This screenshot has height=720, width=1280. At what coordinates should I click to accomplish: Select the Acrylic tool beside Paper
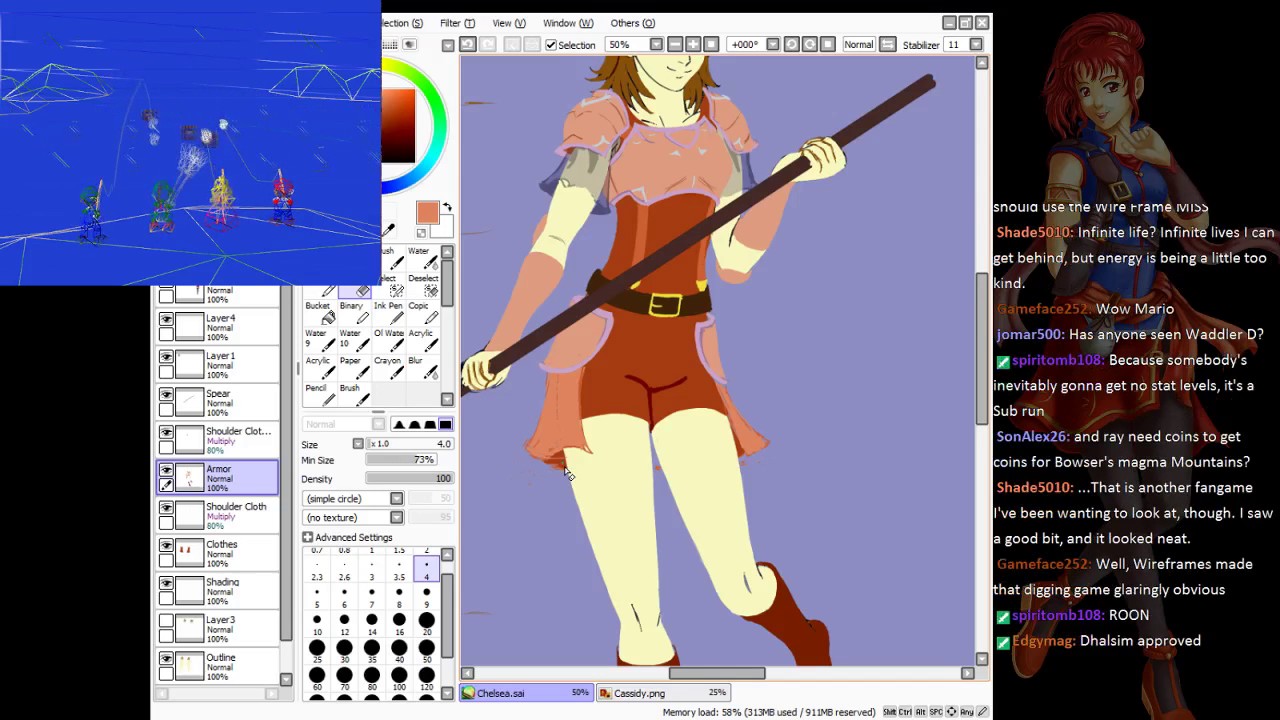point(321,367)
